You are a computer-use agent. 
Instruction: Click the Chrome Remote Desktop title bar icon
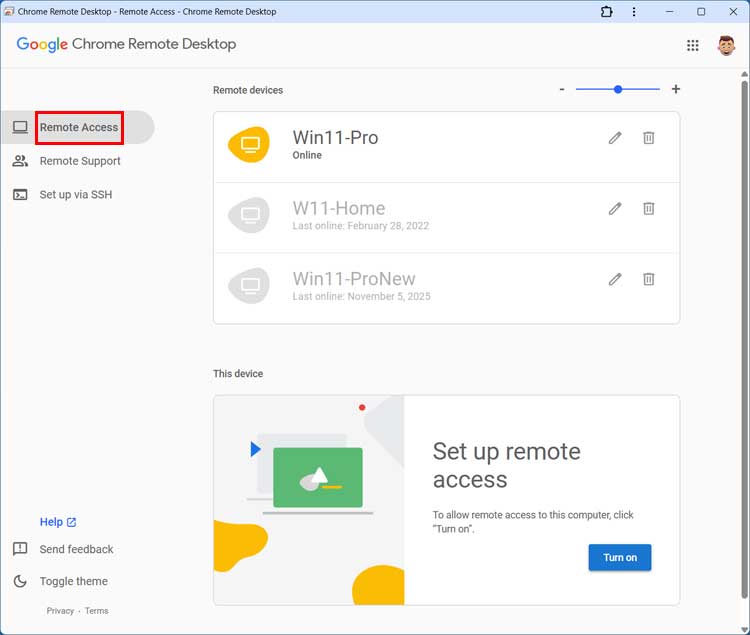pyautogui.click(x=9, y=11)
